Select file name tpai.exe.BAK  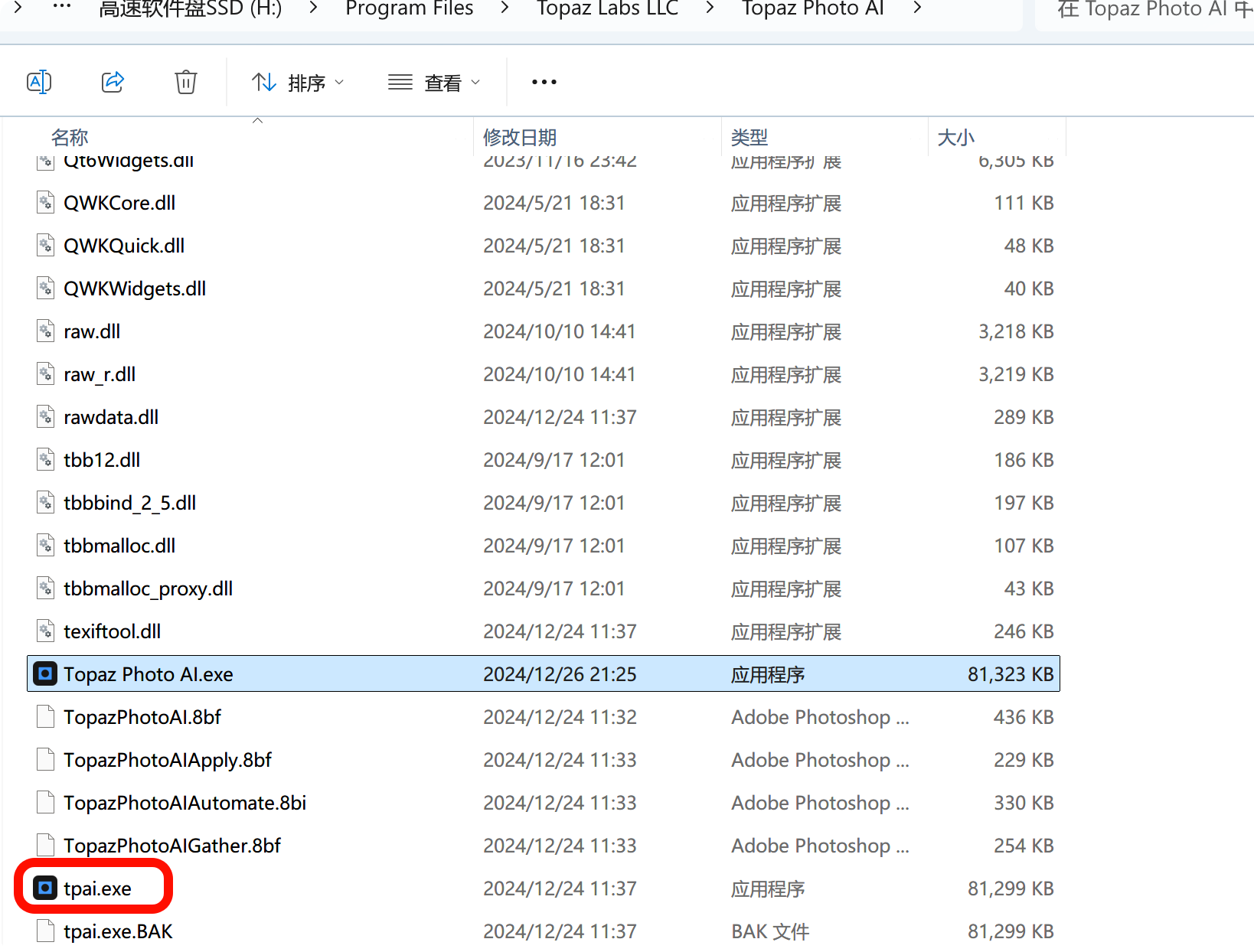pyautogui.click(x=119, y=931)
